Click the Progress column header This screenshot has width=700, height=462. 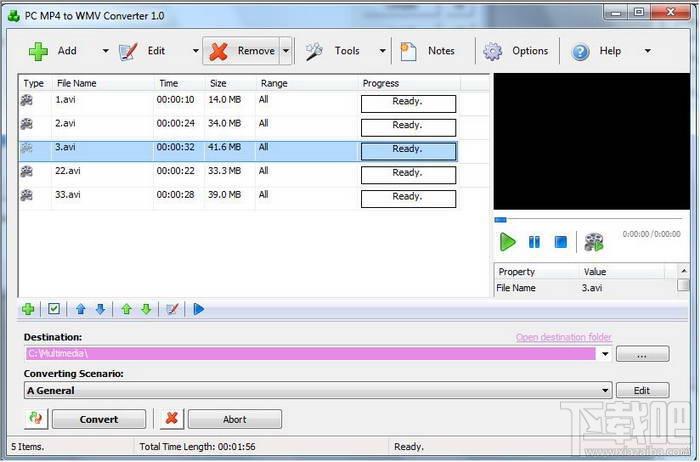tap(409, 83)
